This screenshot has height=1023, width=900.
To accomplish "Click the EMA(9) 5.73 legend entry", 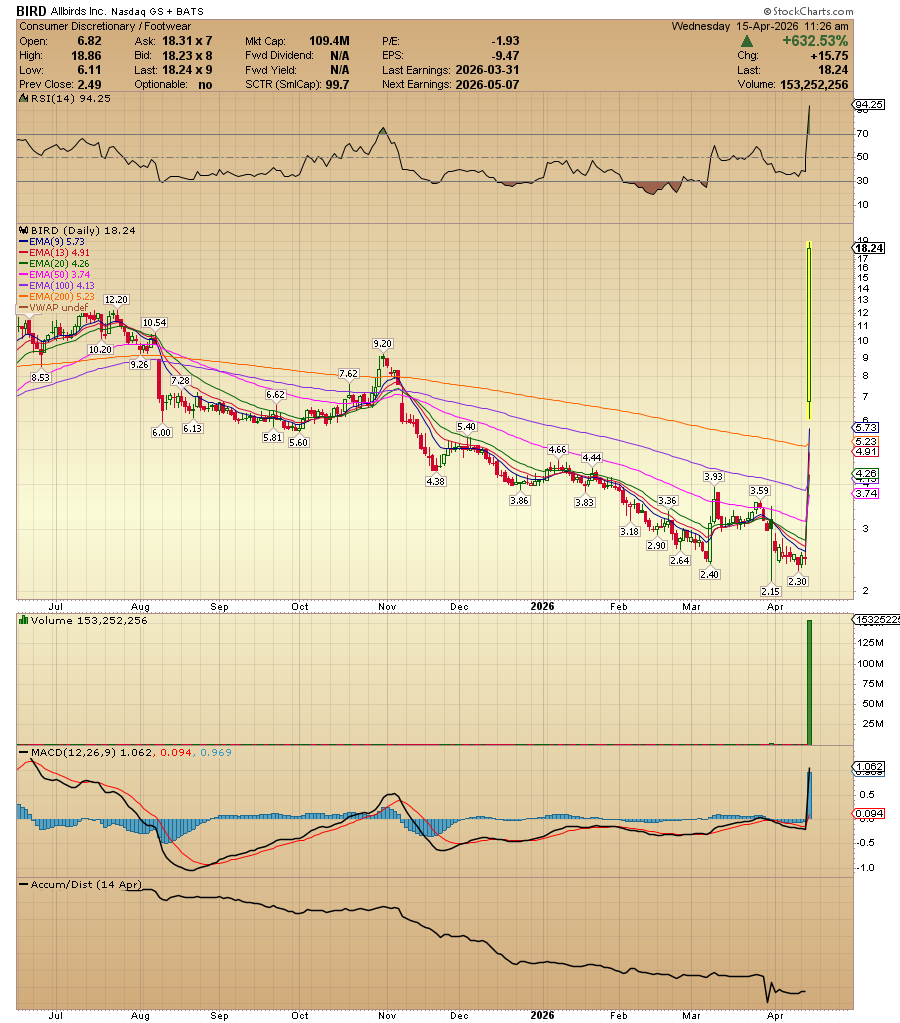I will [x=52, y=241].
